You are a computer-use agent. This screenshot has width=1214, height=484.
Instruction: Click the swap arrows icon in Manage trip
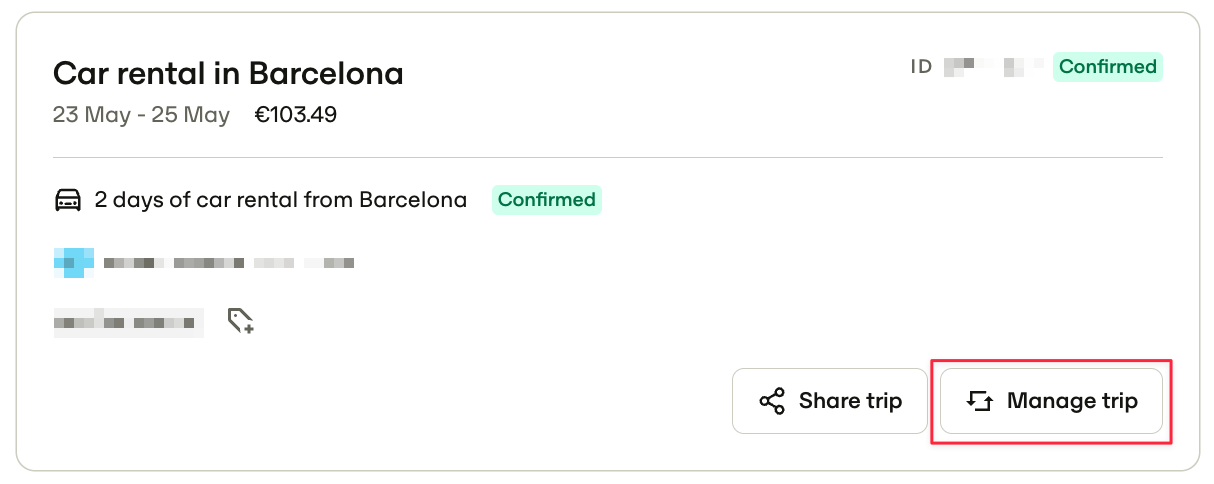(979, 402)
